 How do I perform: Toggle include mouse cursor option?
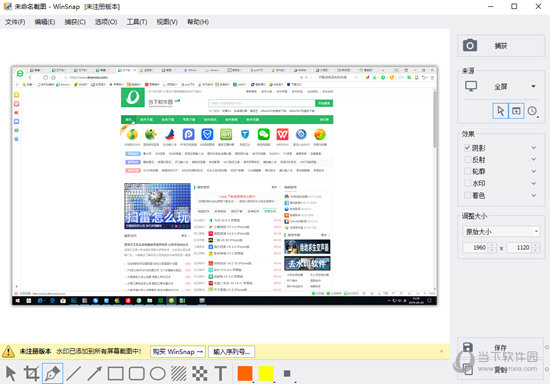pos(501,111)
